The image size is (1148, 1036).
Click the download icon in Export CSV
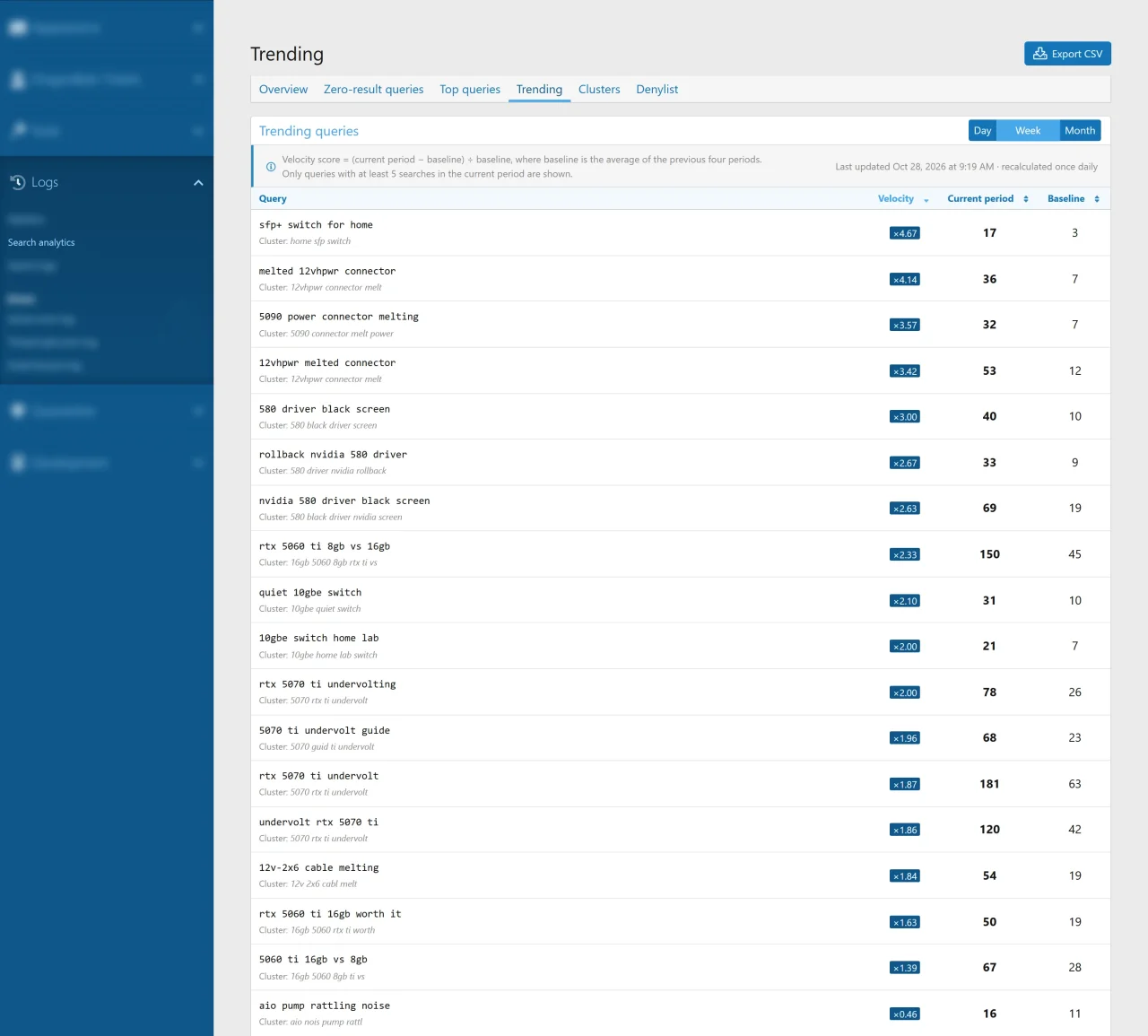pos(1040,54)
